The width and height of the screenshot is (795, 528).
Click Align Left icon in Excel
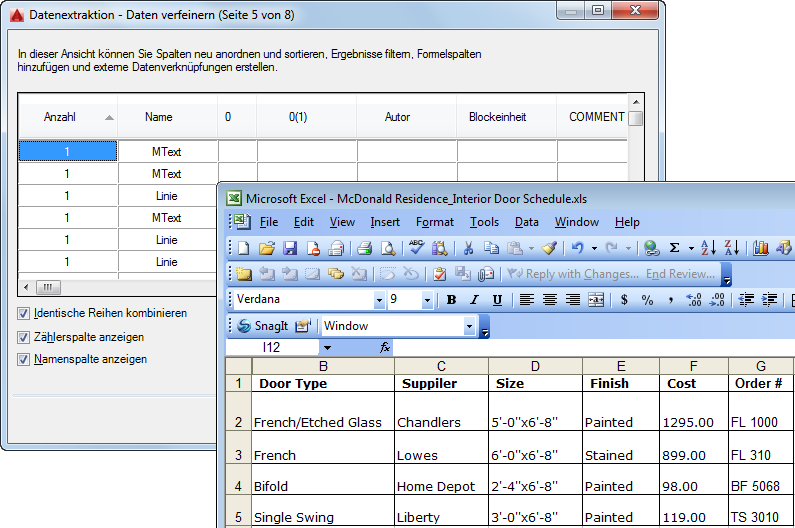[527, 300]
